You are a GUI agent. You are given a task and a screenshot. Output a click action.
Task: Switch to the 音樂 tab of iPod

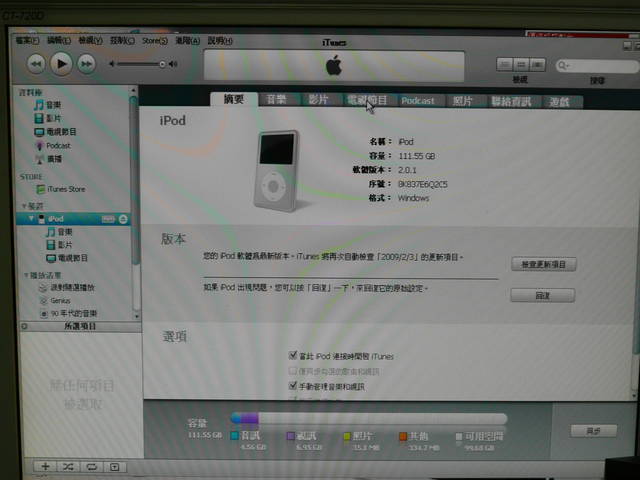click(276, 100)
